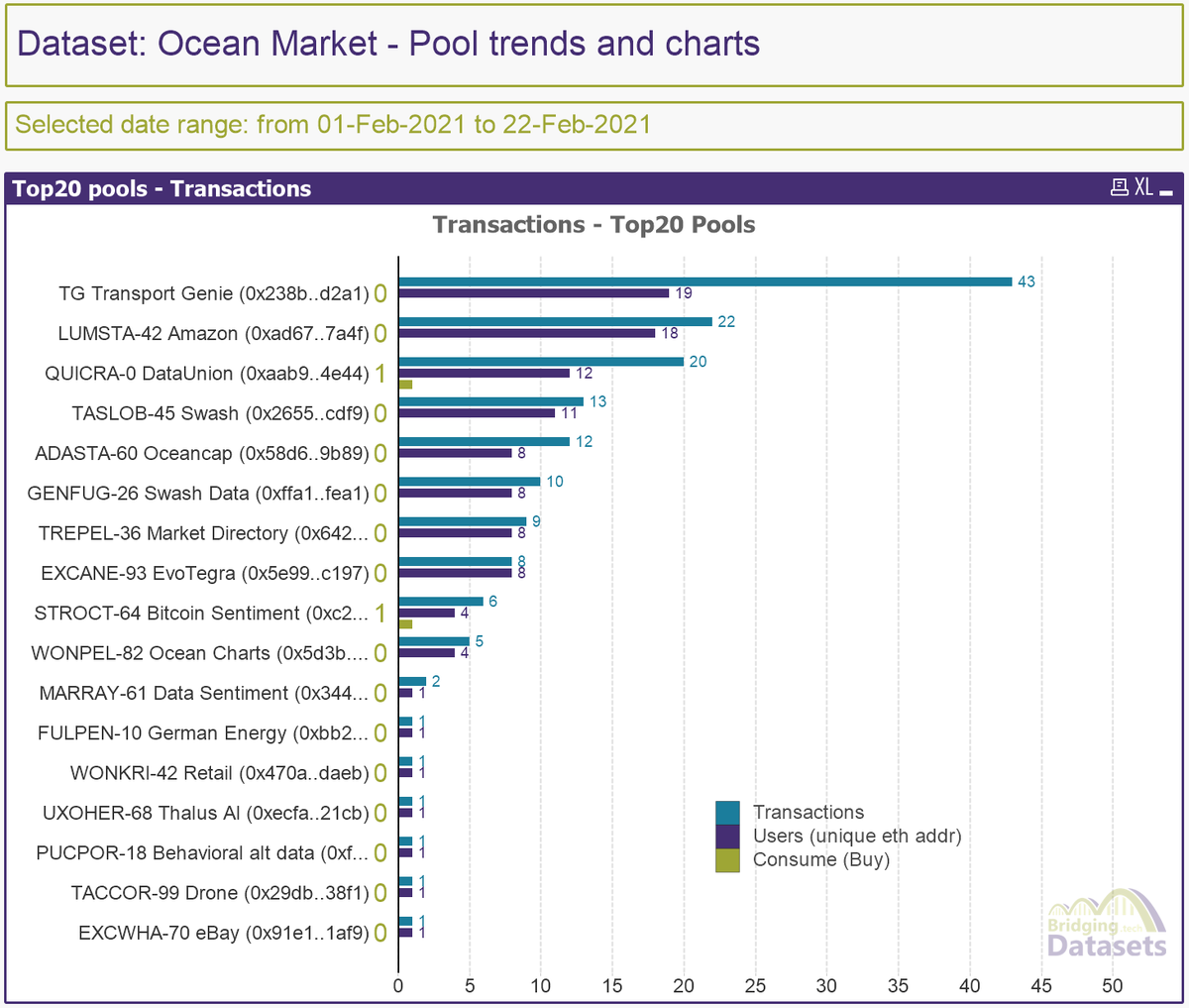Click the x-axis tick label 25

[x=755, y=986]
